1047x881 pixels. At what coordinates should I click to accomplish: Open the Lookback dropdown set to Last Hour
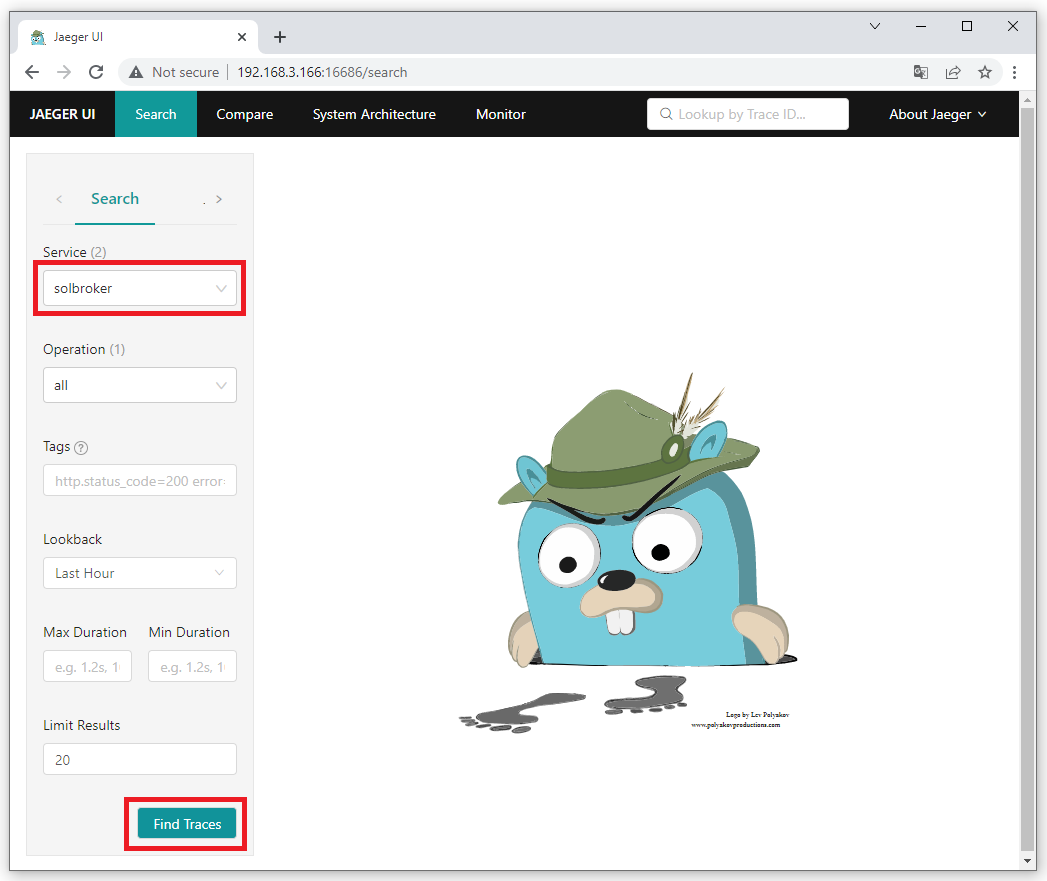pos(140,573)
